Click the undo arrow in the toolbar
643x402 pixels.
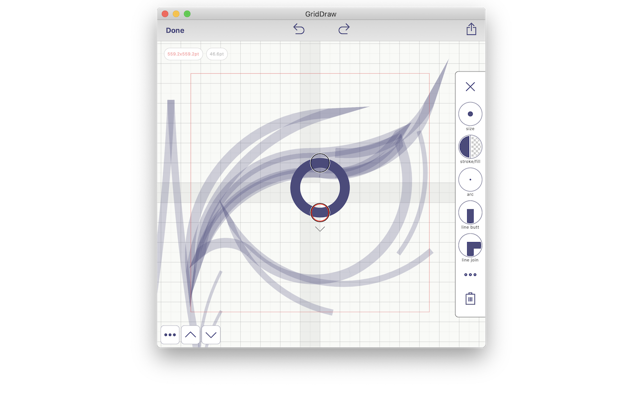pos(298,29)
